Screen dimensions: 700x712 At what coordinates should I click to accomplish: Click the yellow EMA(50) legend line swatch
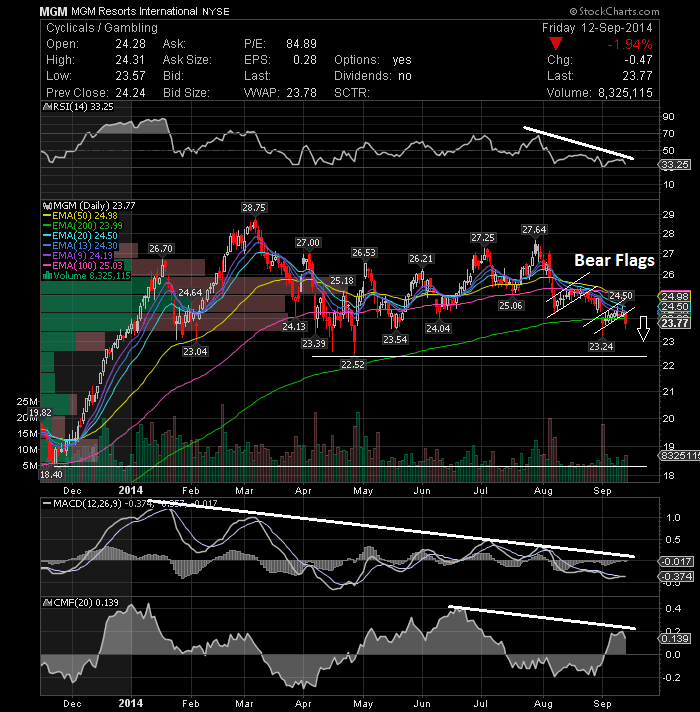tap(47, 216)
